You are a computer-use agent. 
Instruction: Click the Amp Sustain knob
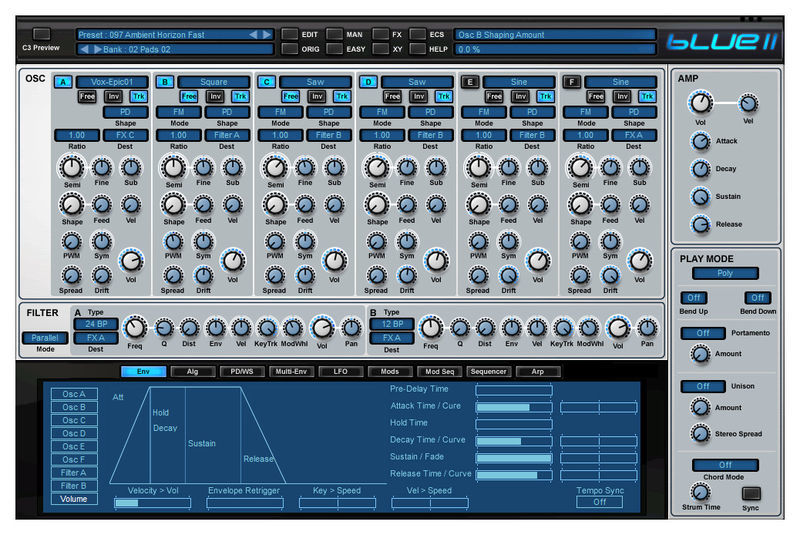click(701, 196)
